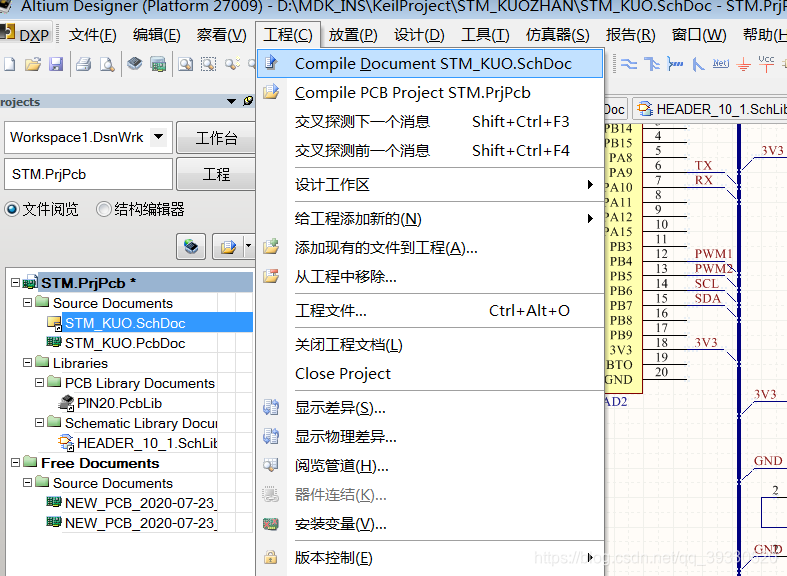Click the 工作台 button
The height and width of the screenshot is (576, 787).
click(x=216, y=137)
